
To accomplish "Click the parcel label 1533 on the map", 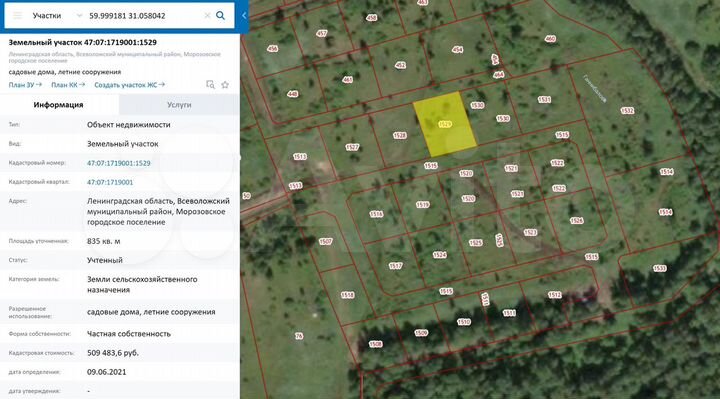I will click(659, 268).
